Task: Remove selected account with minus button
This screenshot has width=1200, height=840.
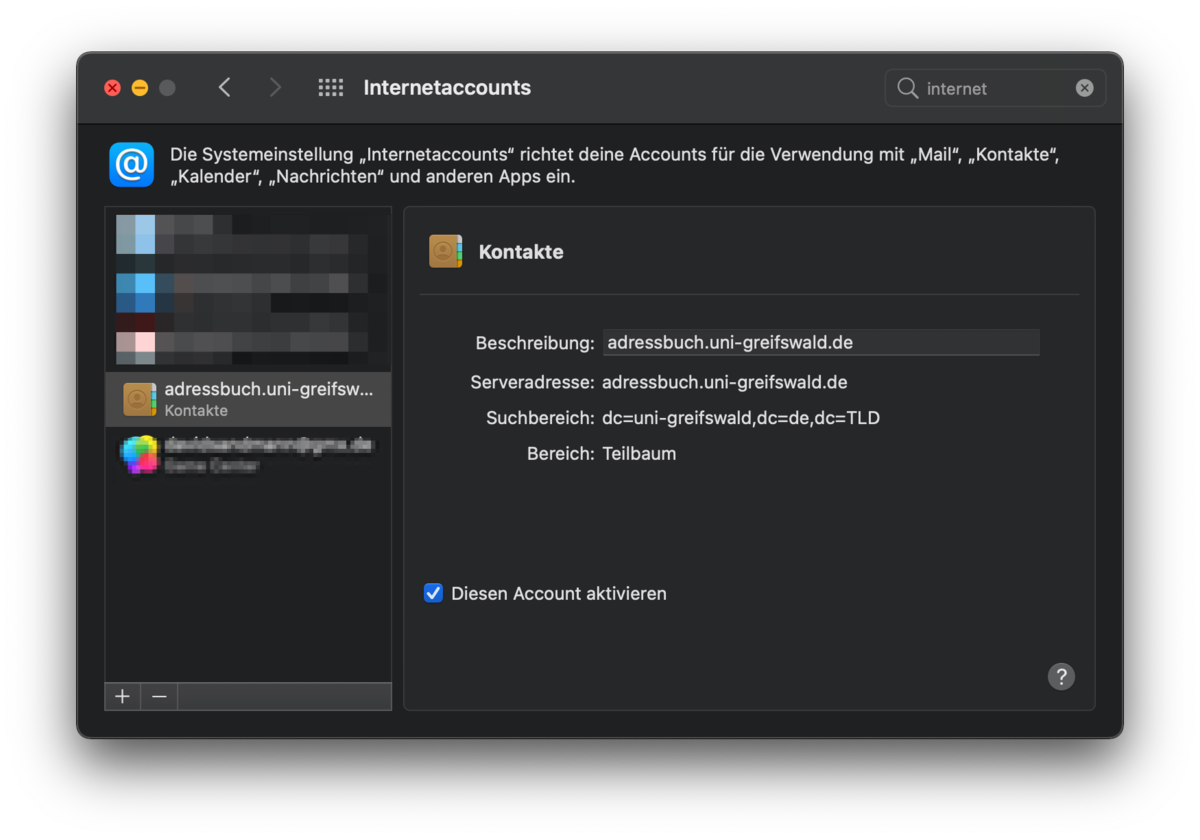Action: pos(159,697)
